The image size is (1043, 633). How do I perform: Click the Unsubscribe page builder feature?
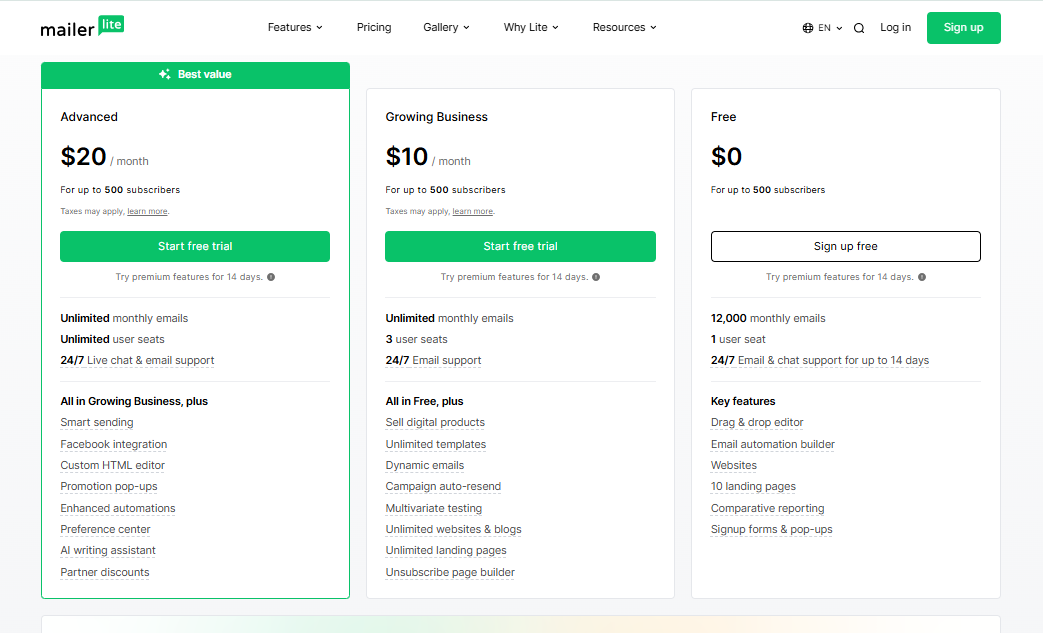[x=450, y=572]
